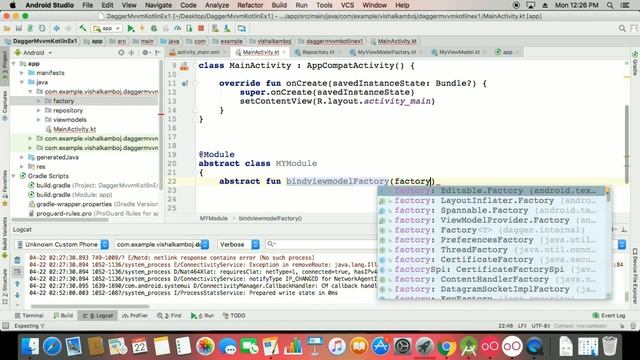Open the com.example.vishalkamboj process dropdown
Screen dimensions: 640x360
pos(162,244)
